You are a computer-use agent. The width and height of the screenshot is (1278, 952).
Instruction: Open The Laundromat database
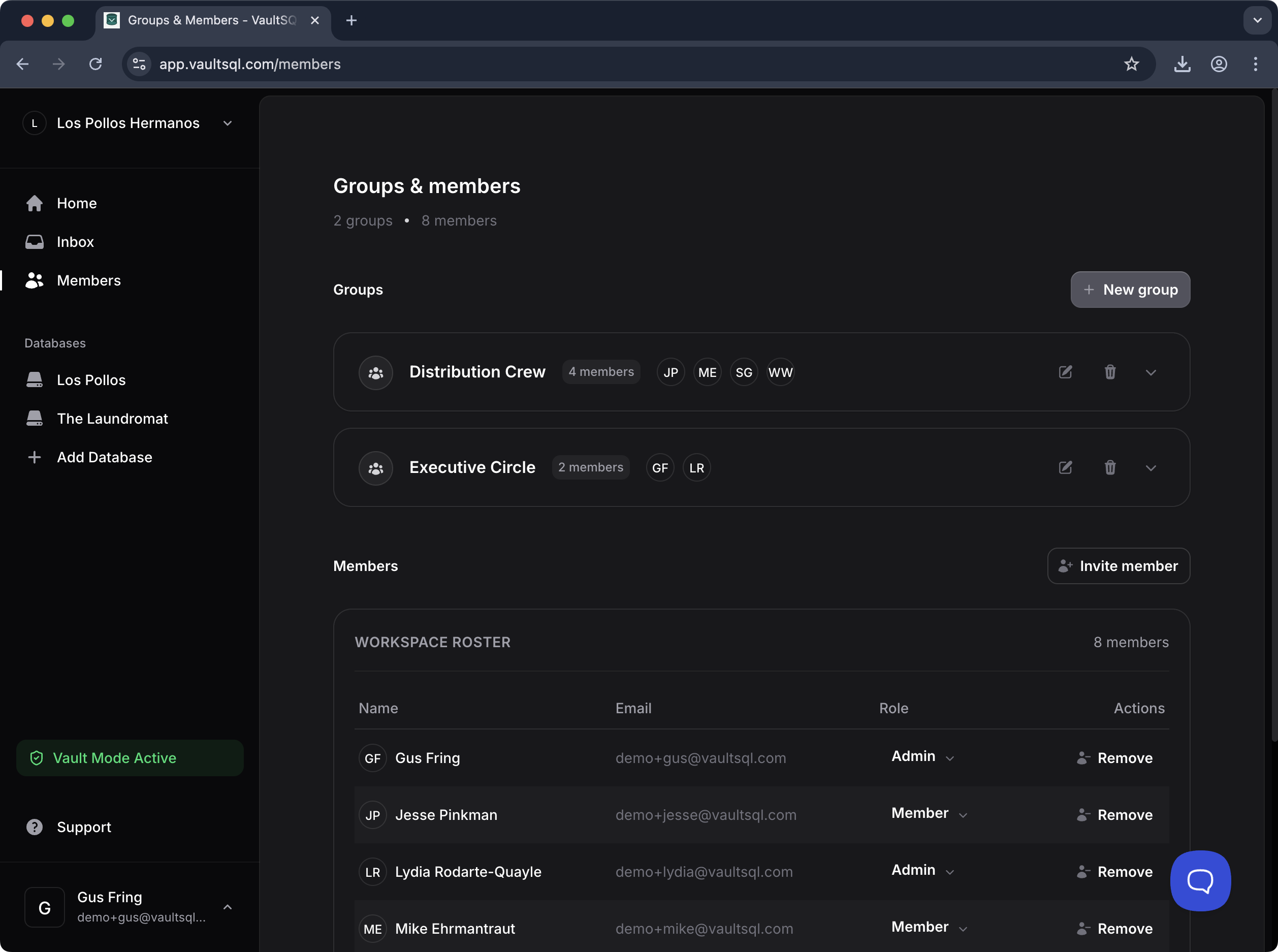point(112,419)
